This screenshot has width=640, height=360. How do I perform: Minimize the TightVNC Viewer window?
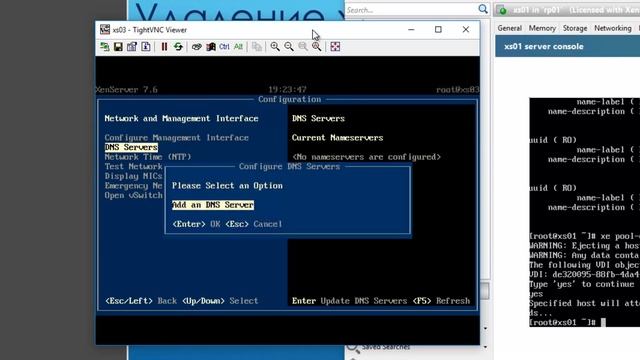[x=411, y=29]
